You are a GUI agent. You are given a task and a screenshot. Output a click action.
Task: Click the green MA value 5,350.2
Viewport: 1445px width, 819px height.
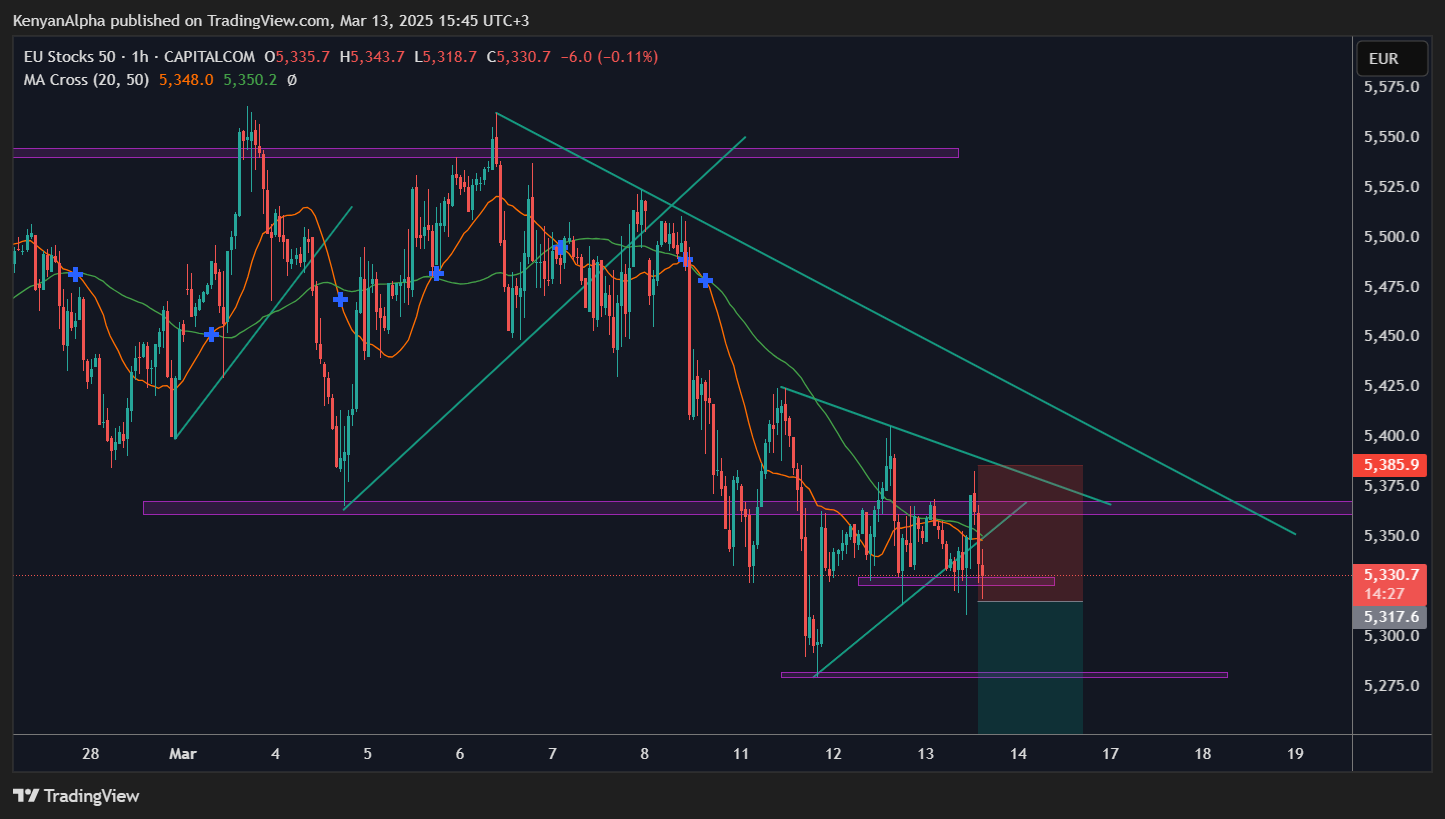pyautogui.click(x=250, y=79)
